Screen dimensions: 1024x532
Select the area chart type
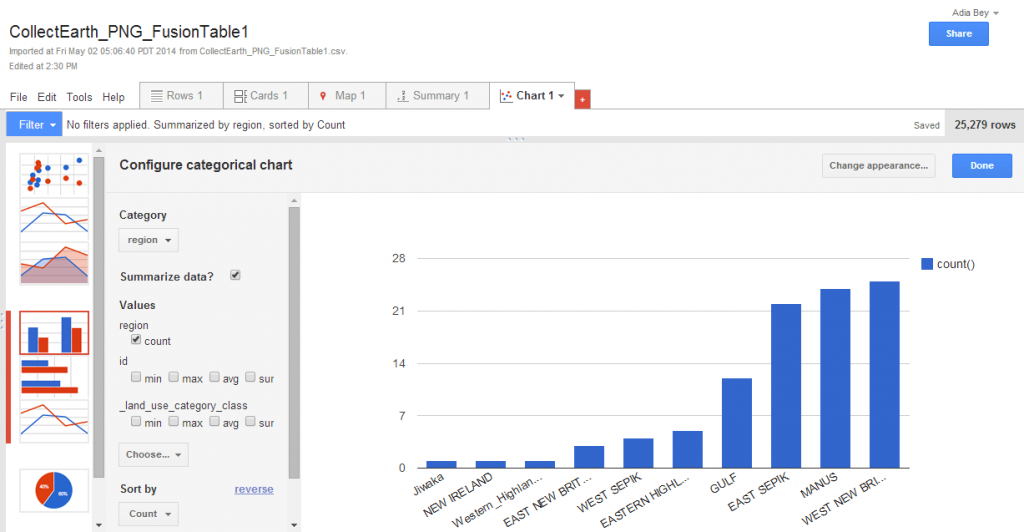(x=54, y=264)
